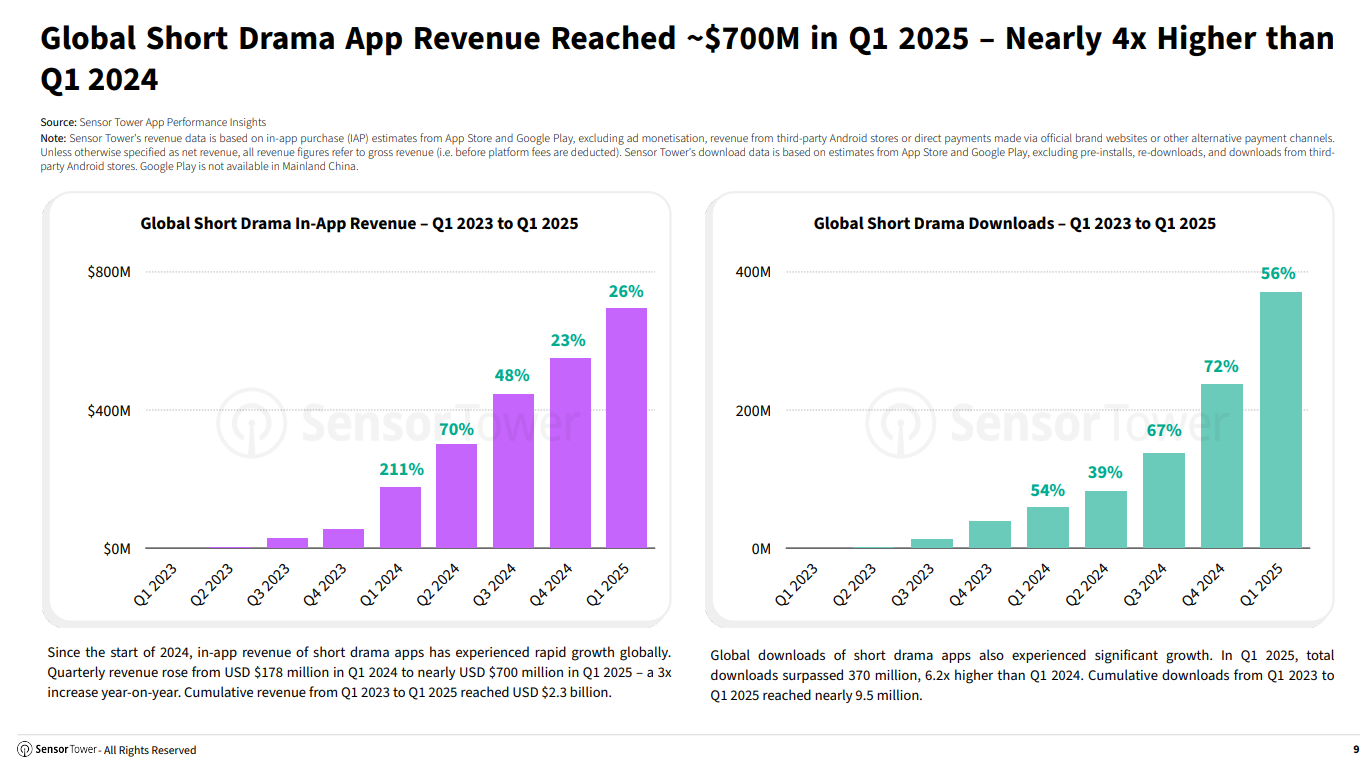1370x760 pixels.
Task: Select the teal Q1 2025 downloads bar
Action: [x=1280, y=420]
